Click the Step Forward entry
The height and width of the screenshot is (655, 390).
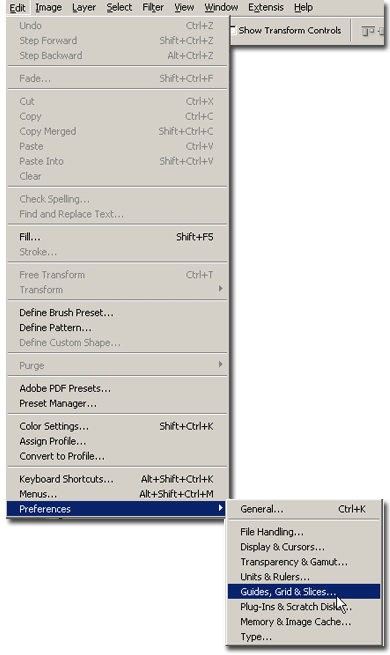(x=117, y=41)
